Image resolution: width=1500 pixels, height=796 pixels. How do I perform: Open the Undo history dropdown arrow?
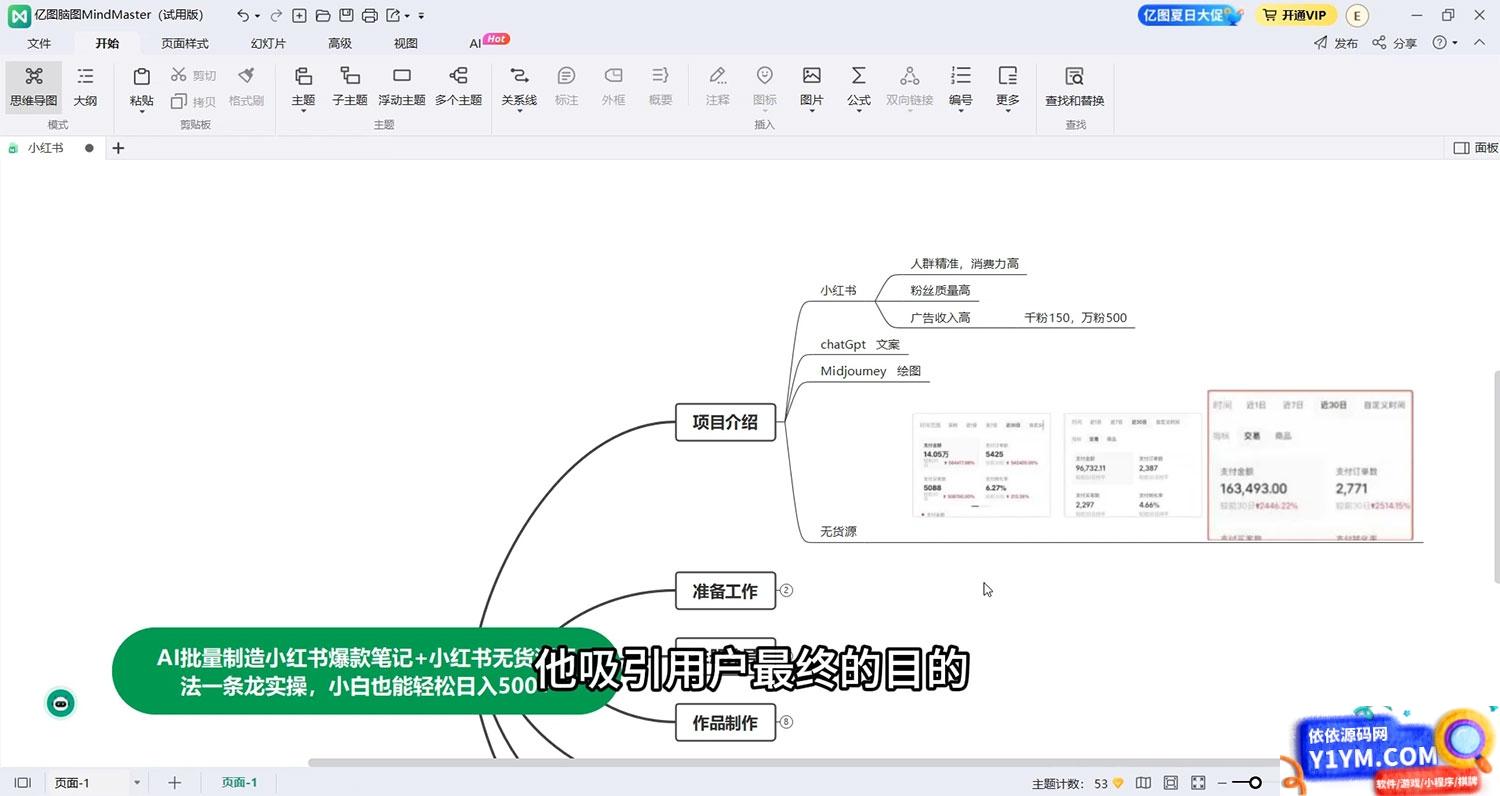pos(258,16)
